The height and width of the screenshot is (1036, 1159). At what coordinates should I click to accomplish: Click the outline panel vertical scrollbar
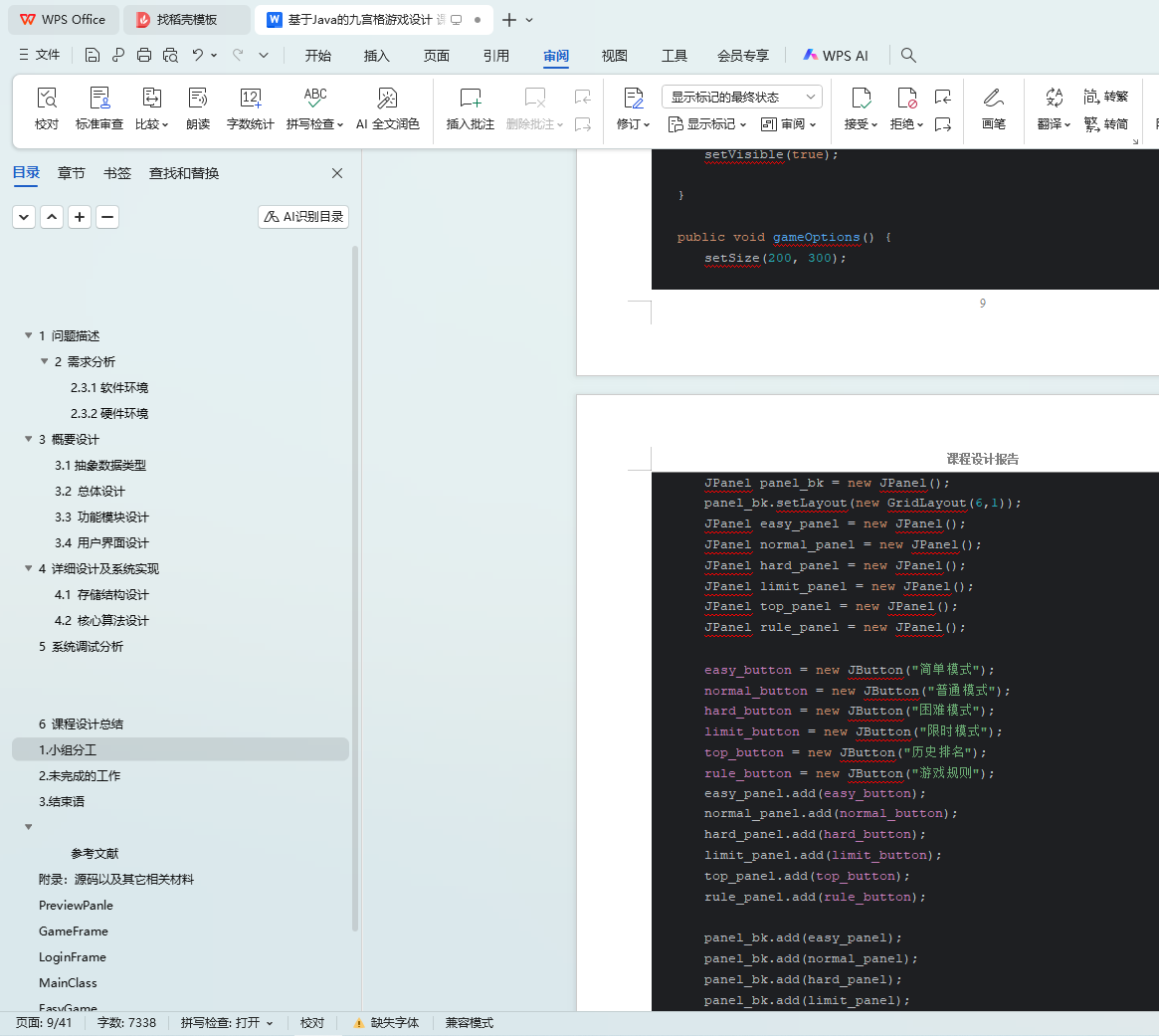pos(355,588)
